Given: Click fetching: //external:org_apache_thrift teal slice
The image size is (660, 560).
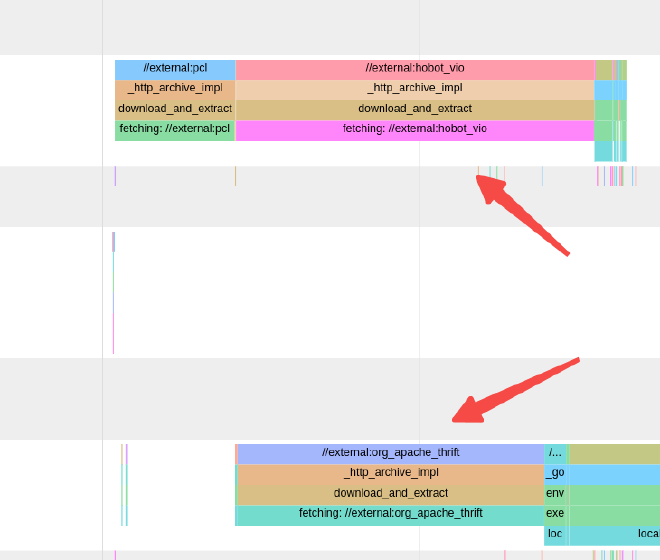Looking at the screenshot, I should (391, 515).
